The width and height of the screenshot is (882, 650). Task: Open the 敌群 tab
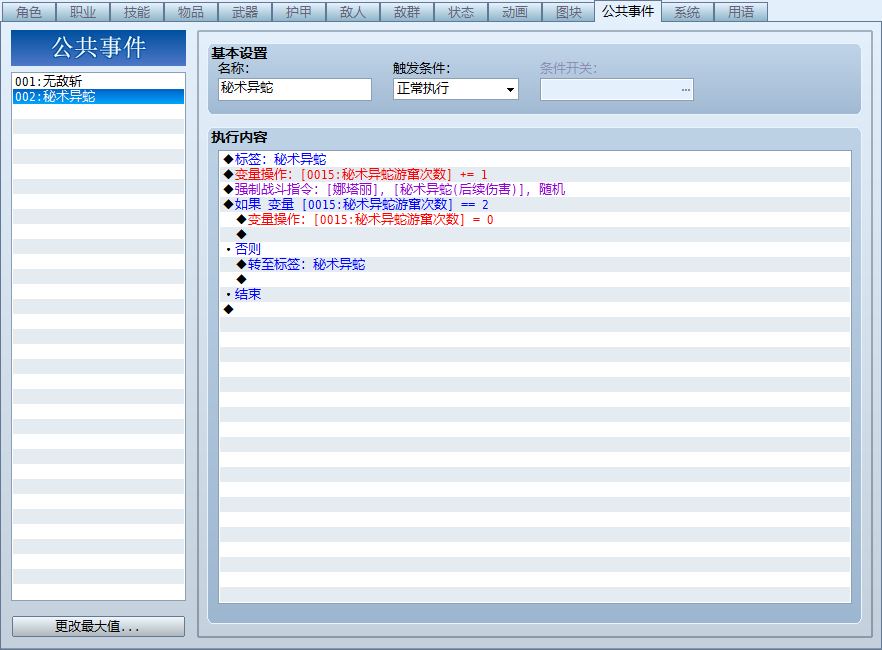coord(407,12)
